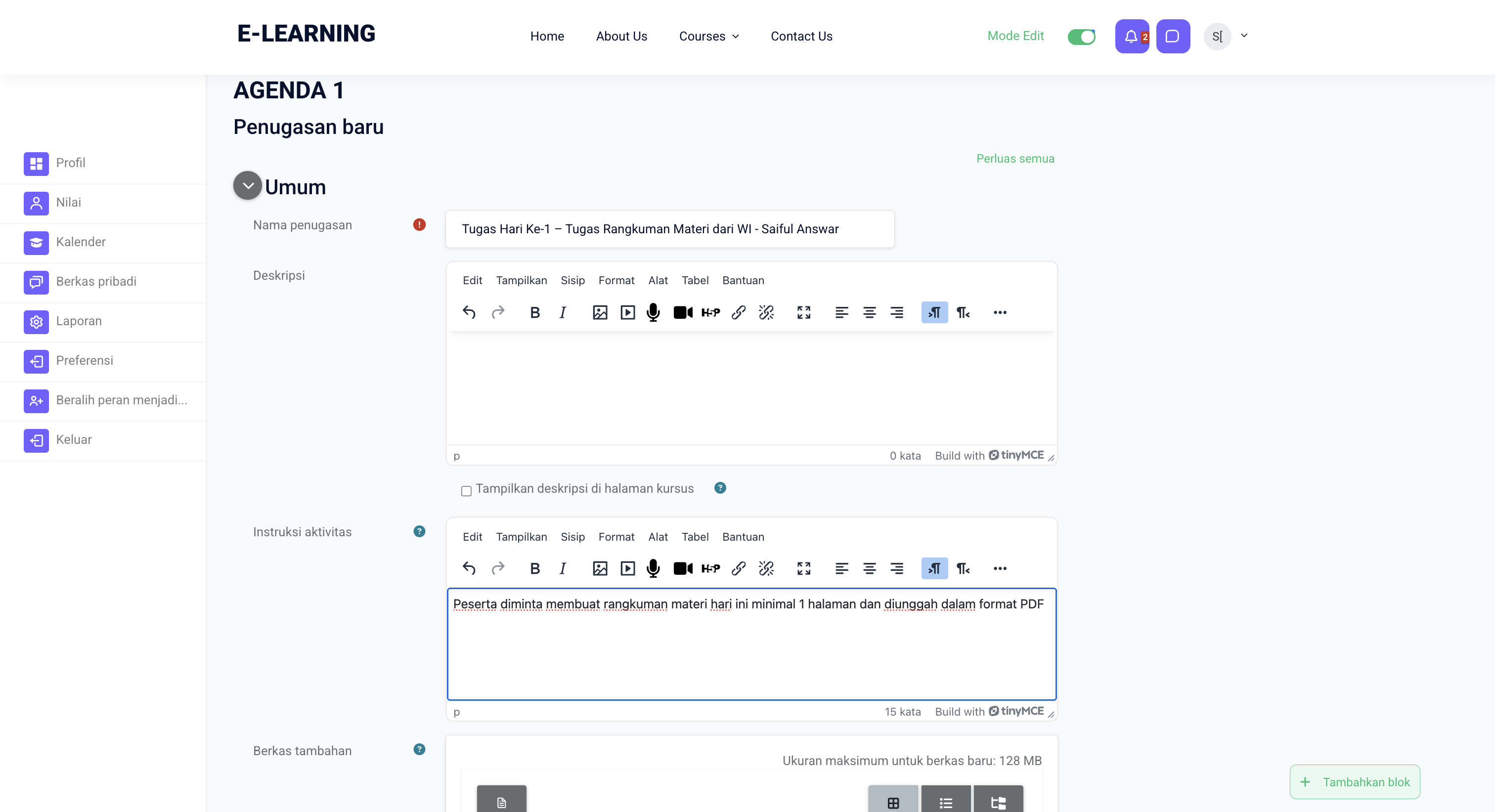Image resolution: width=1495 pixels, height=812 pixels.
Task: Click the H5P icon in Deskripsi toolbar
Action: 710,313
